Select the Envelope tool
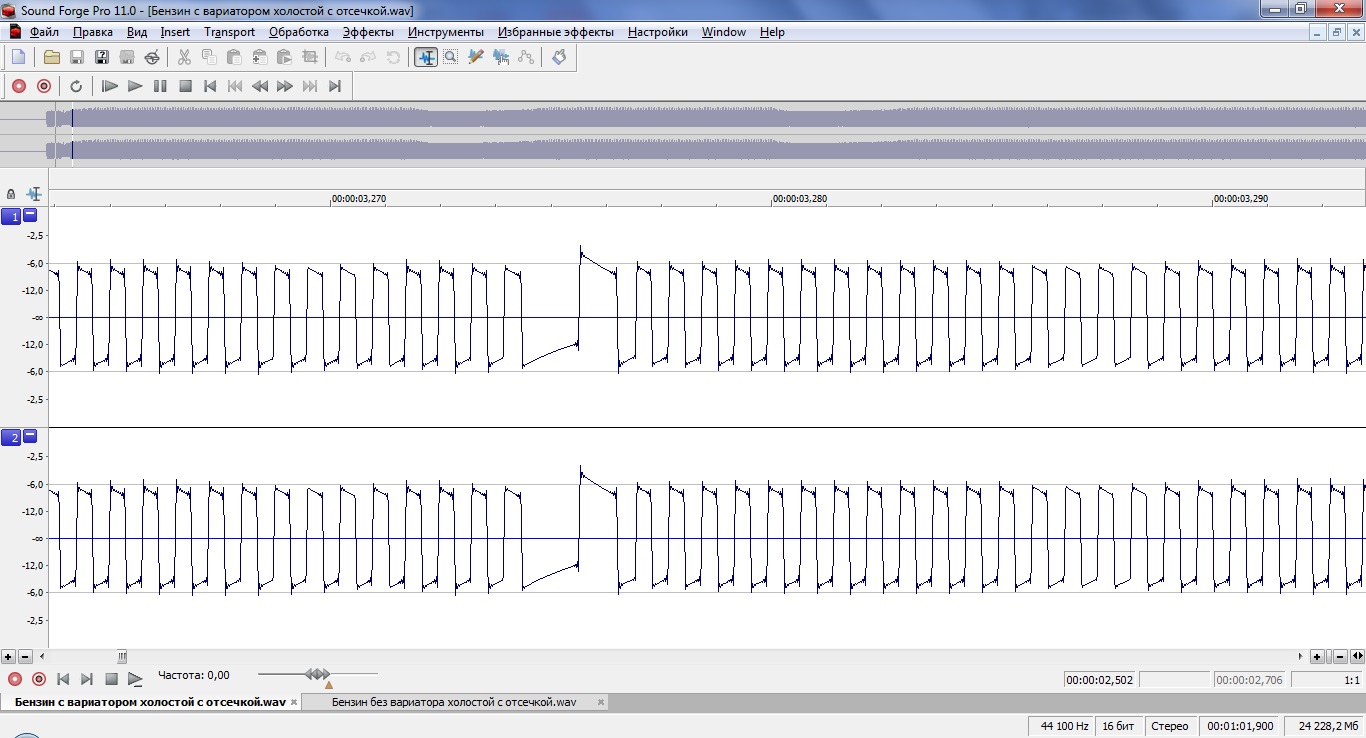 [x=526, y=57]
